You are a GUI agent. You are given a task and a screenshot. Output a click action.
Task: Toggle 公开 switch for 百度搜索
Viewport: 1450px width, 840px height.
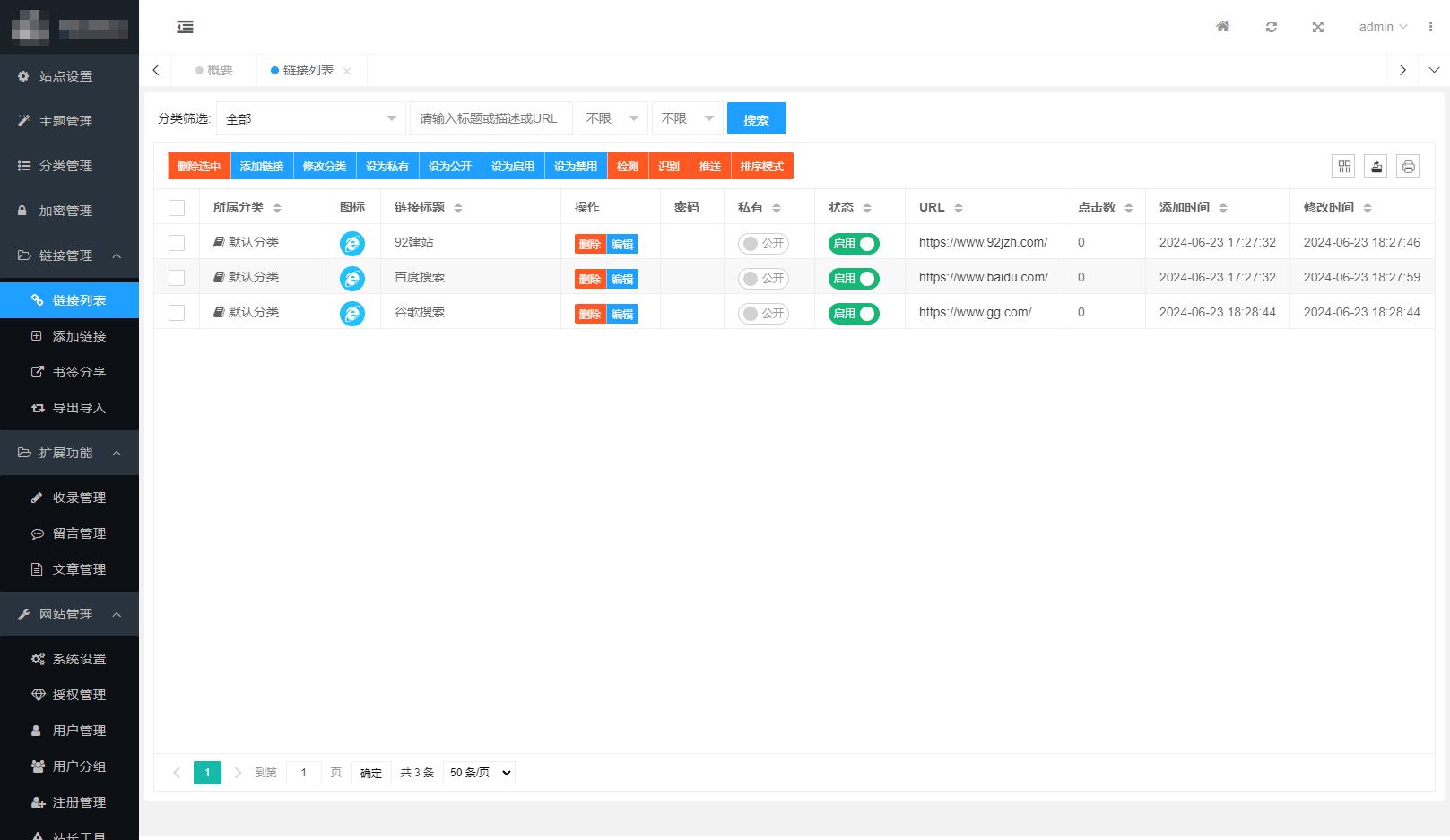click(x=763, y=279)
